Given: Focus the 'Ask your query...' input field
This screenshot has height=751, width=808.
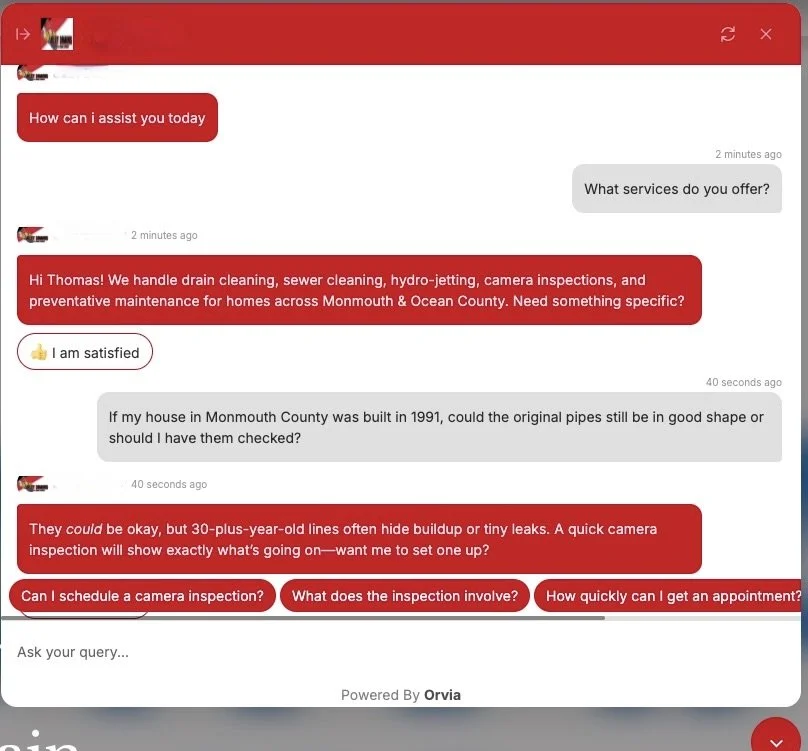Looking at the screenshot, I should (x=400, y=652).
